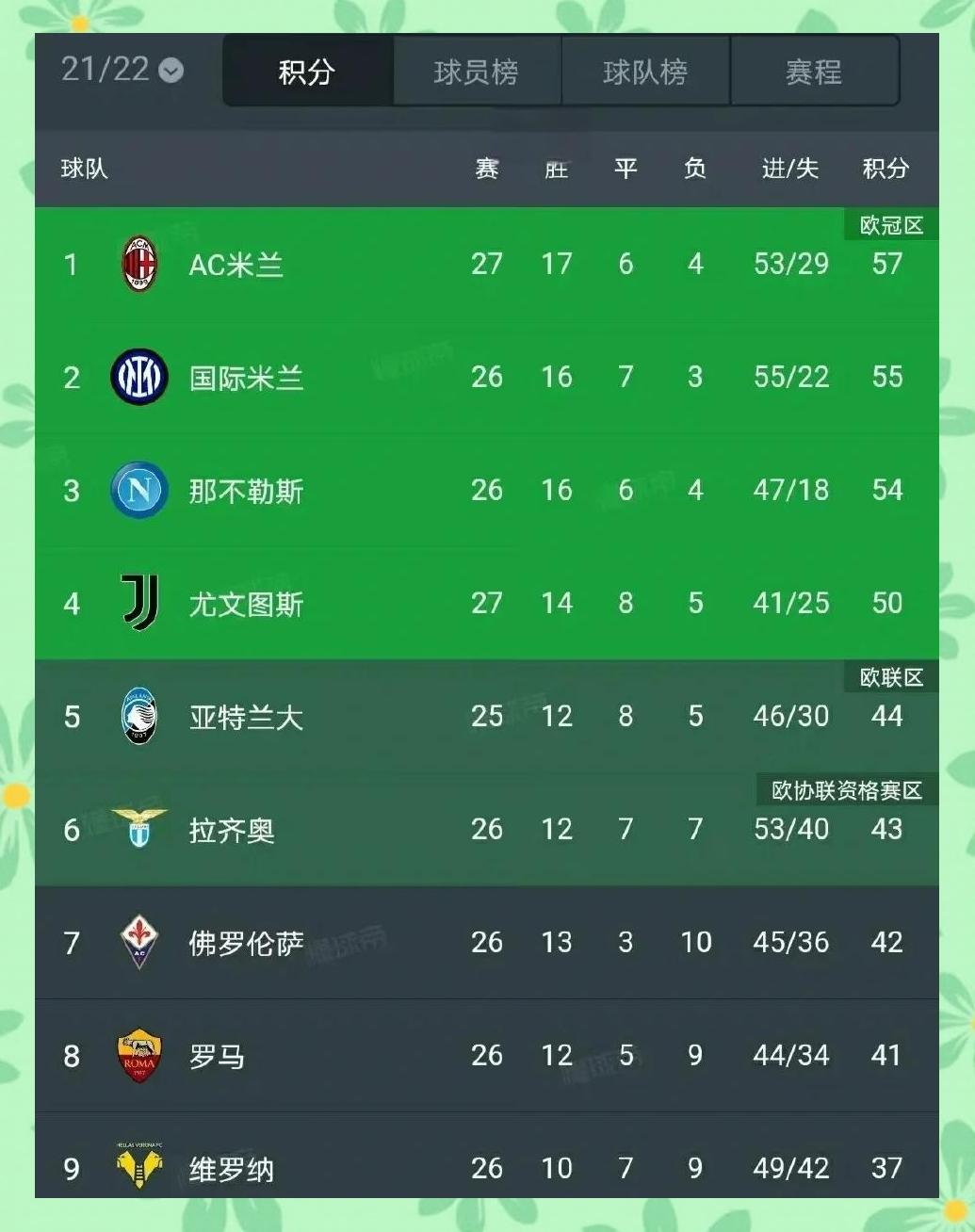Click the Fiorentina club badge
This screenshot has width=975, height=1232.
139,942
